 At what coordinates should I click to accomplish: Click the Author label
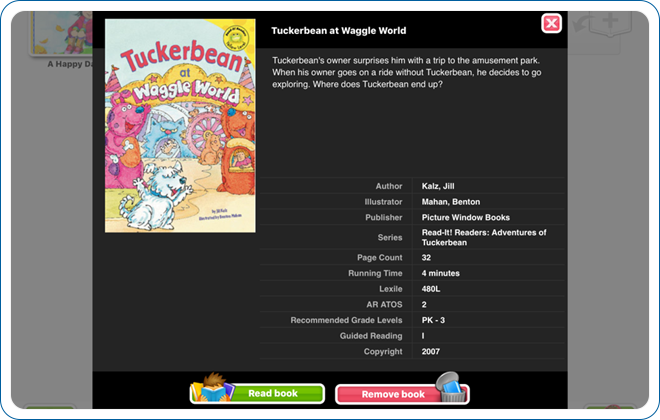[x=389, y=186]
